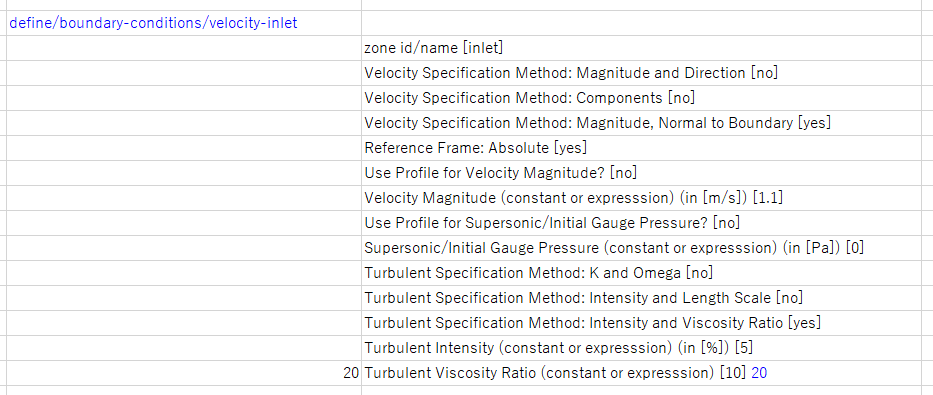This screenshot has width=933, height=395.
Task: Click the zone id/name [inlet] cell
Action: click(647, 48)
